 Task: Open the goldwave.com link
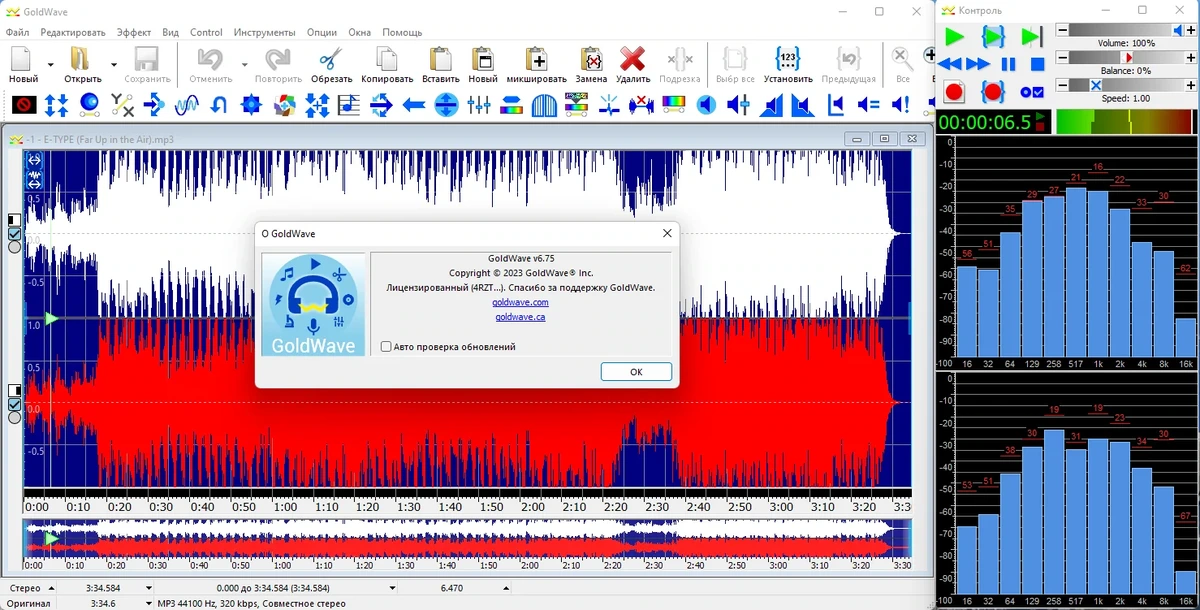[x=520, y=302]
